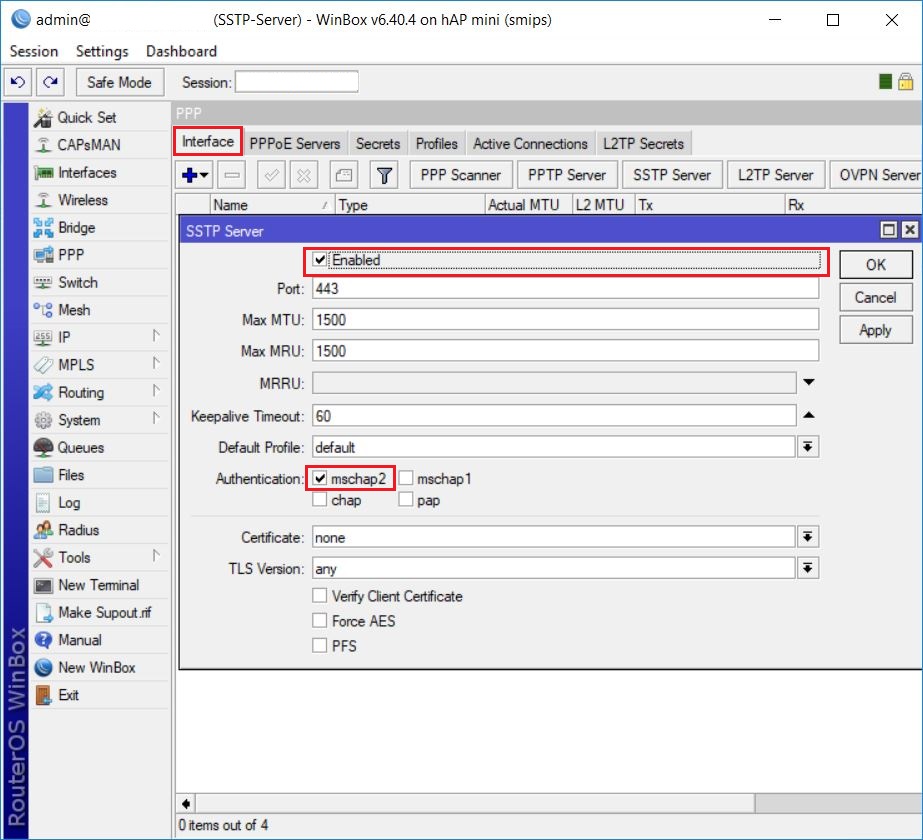This screenshot has width=923, height=840.
Task: Enable the mschap1 authentication checkbox
Action: pyautogui.click(x=406, y=478)
